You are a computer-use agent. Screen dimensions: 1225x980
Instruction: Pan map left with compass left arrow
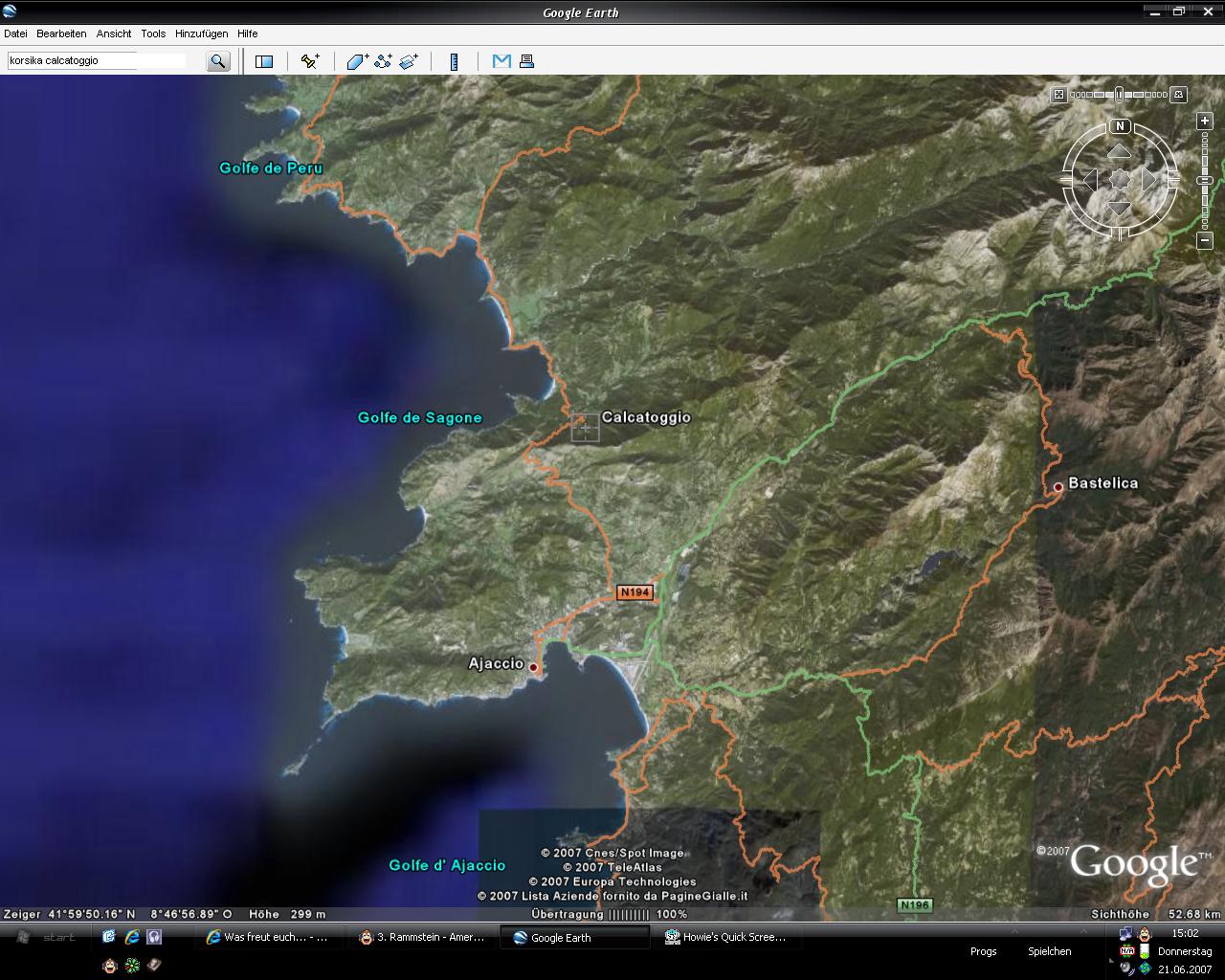tap(1090, 180)
